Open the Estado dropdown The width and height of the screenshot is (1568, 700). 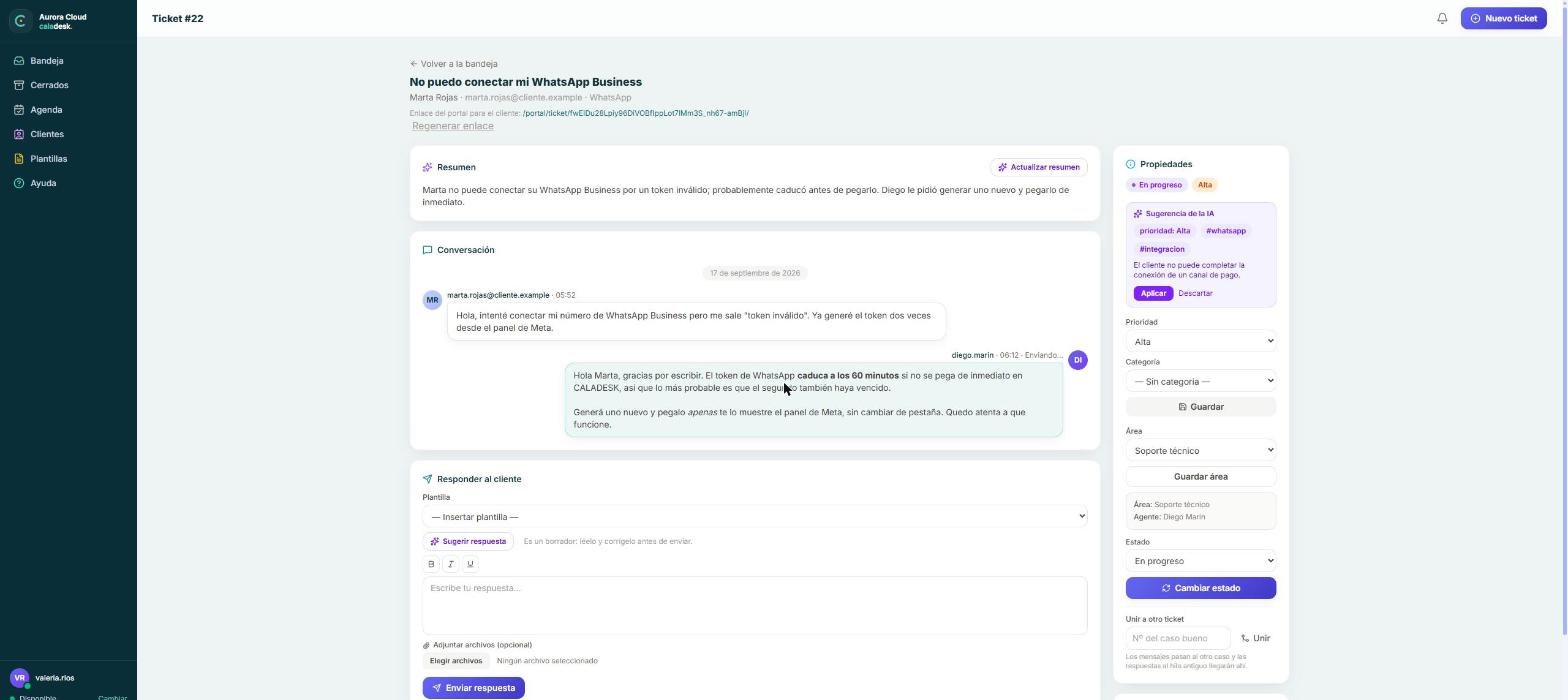(x=1201, y=561)
